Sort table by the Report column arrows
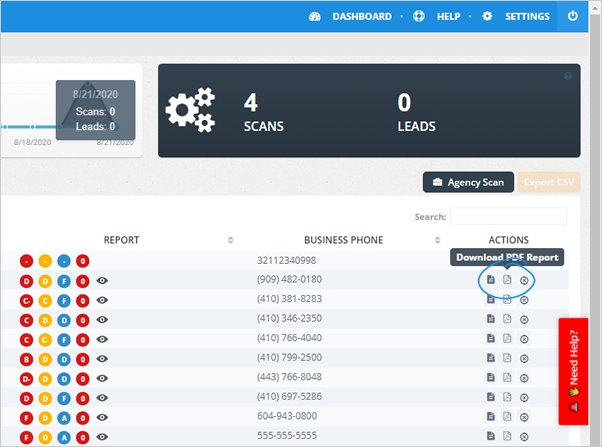 [x=231, y=240]
